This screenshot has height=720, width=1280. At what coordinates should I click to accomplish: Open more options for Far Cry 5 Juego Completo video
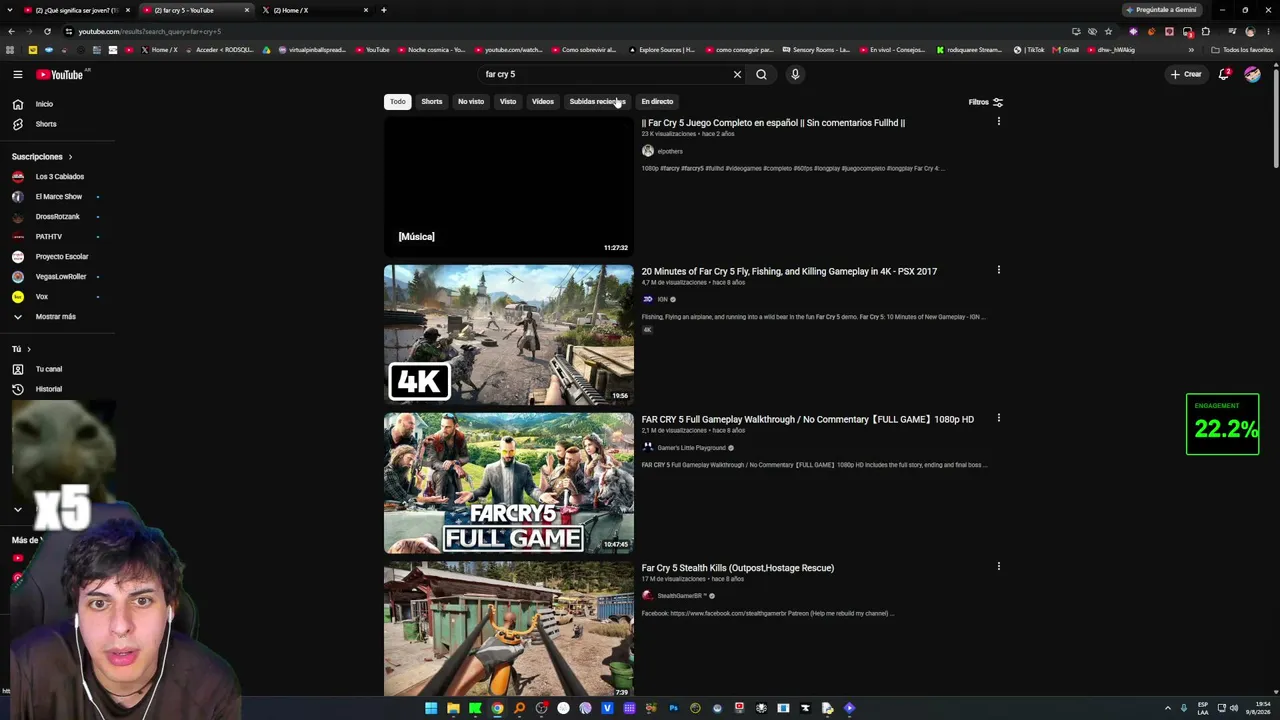(x=998, y=122)
